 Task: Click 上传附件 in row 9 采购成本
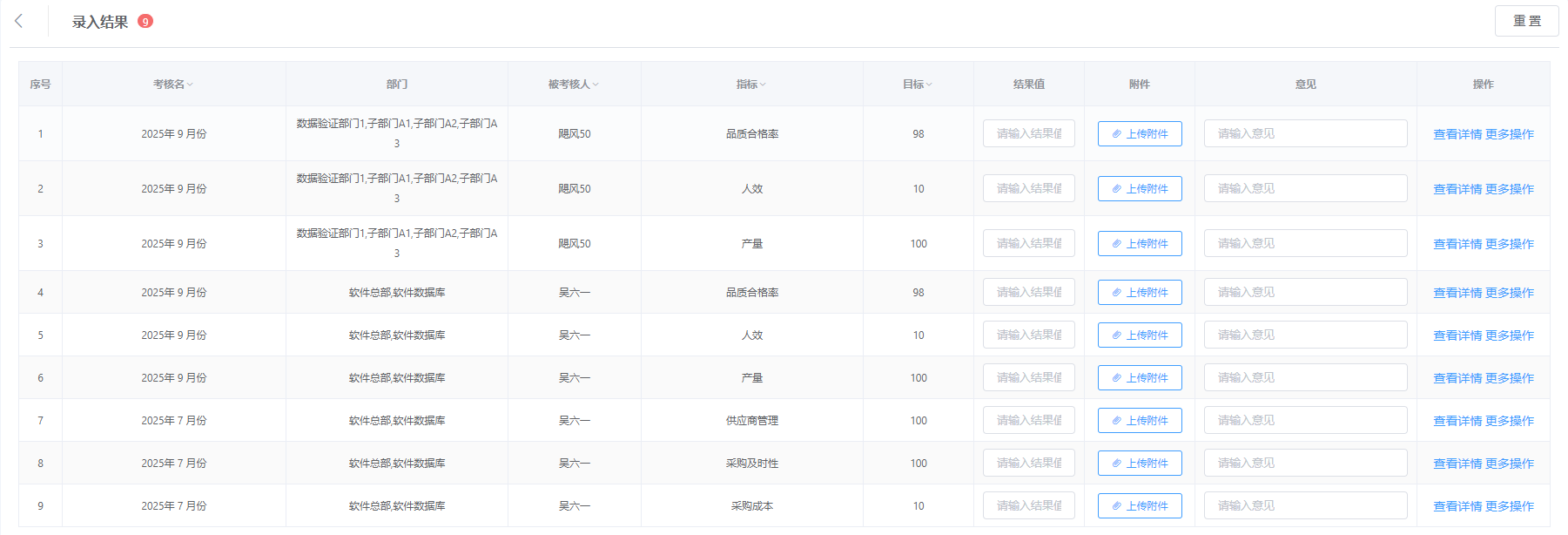[x=1139, y=506]
